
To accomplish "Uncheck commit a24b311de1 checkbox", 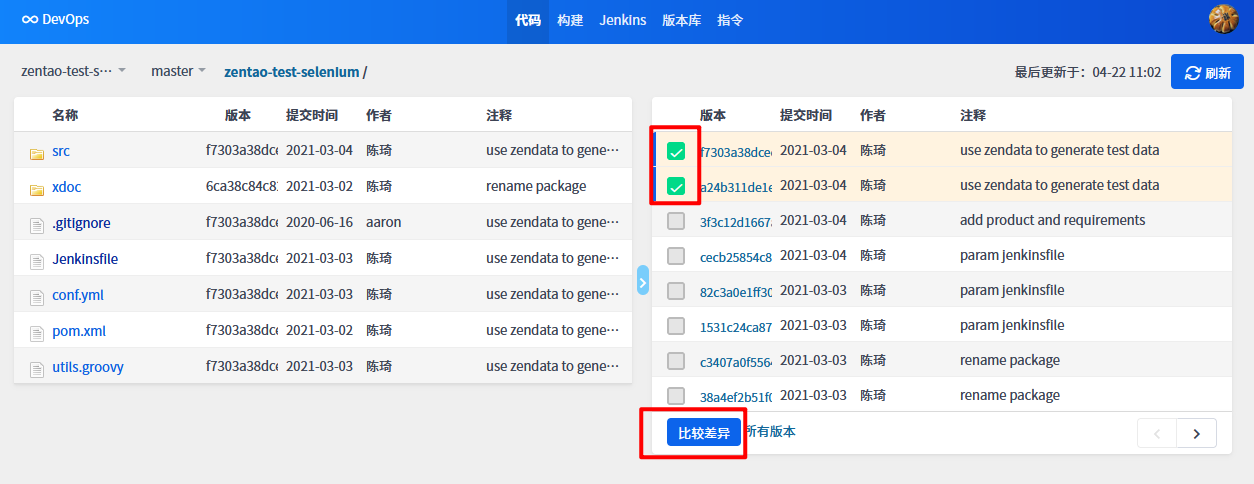I will pyautogui.click(x=676, y=186).
